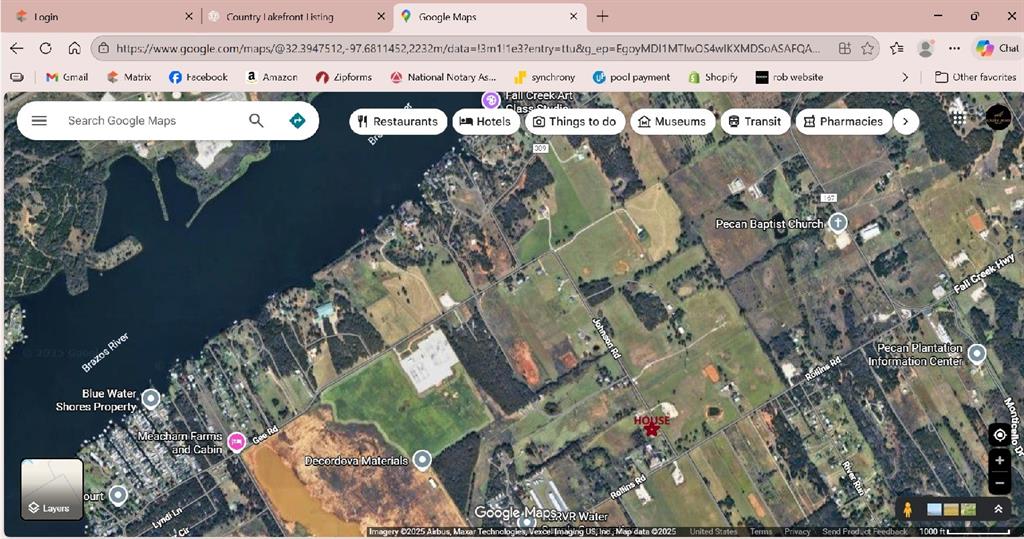This screenshot has width=1024, height=539.
Task: Toggle the Layers map view
Action: [51, 489]
